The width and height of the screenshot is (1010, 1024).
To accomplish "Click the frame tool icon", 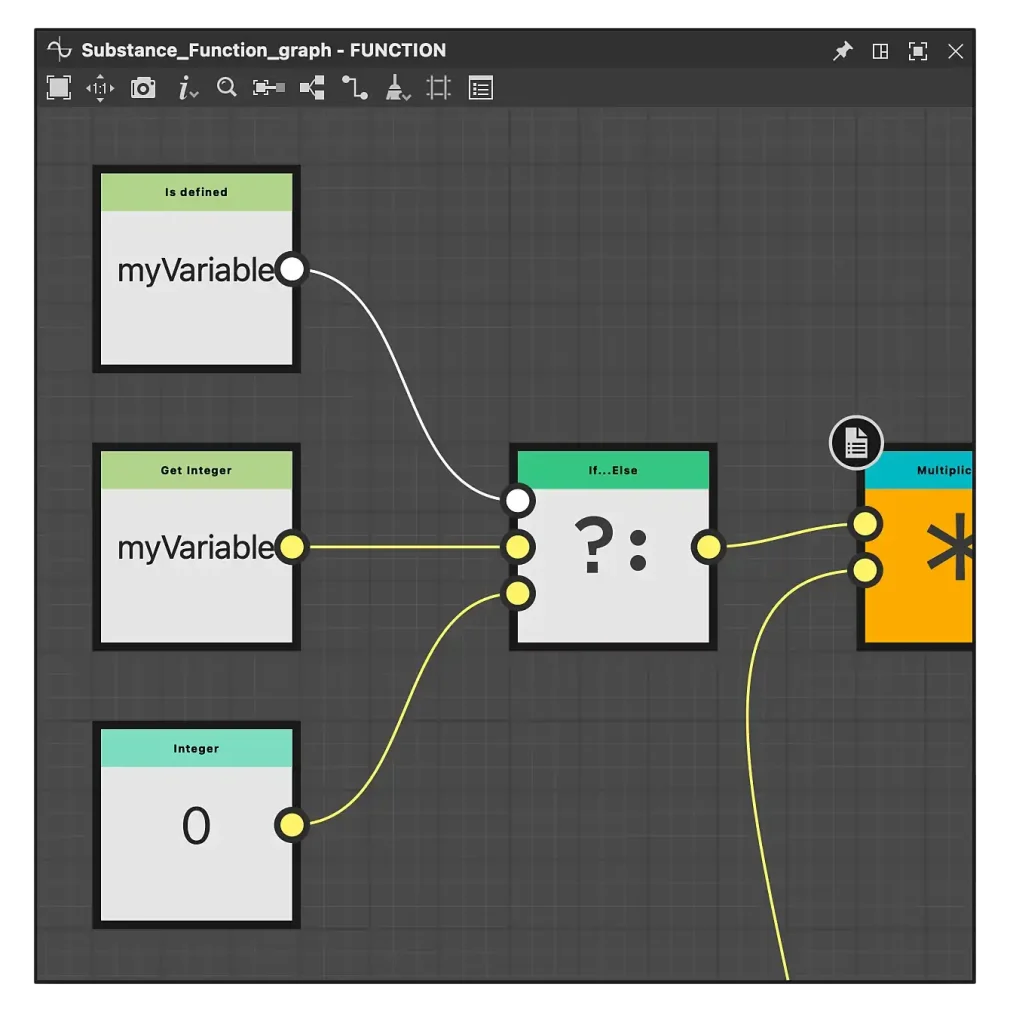I will [x=439, y=89].
